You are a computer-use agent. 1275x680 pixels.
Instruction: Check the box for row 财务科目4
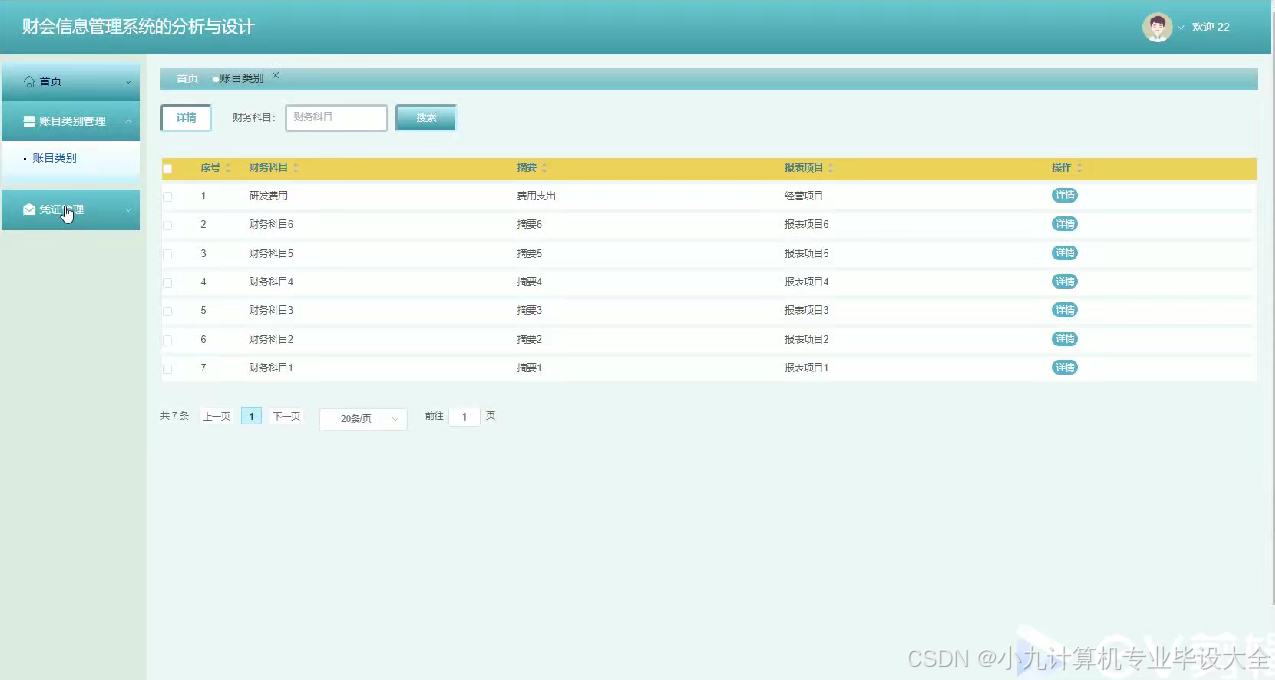tap(167, 283)
